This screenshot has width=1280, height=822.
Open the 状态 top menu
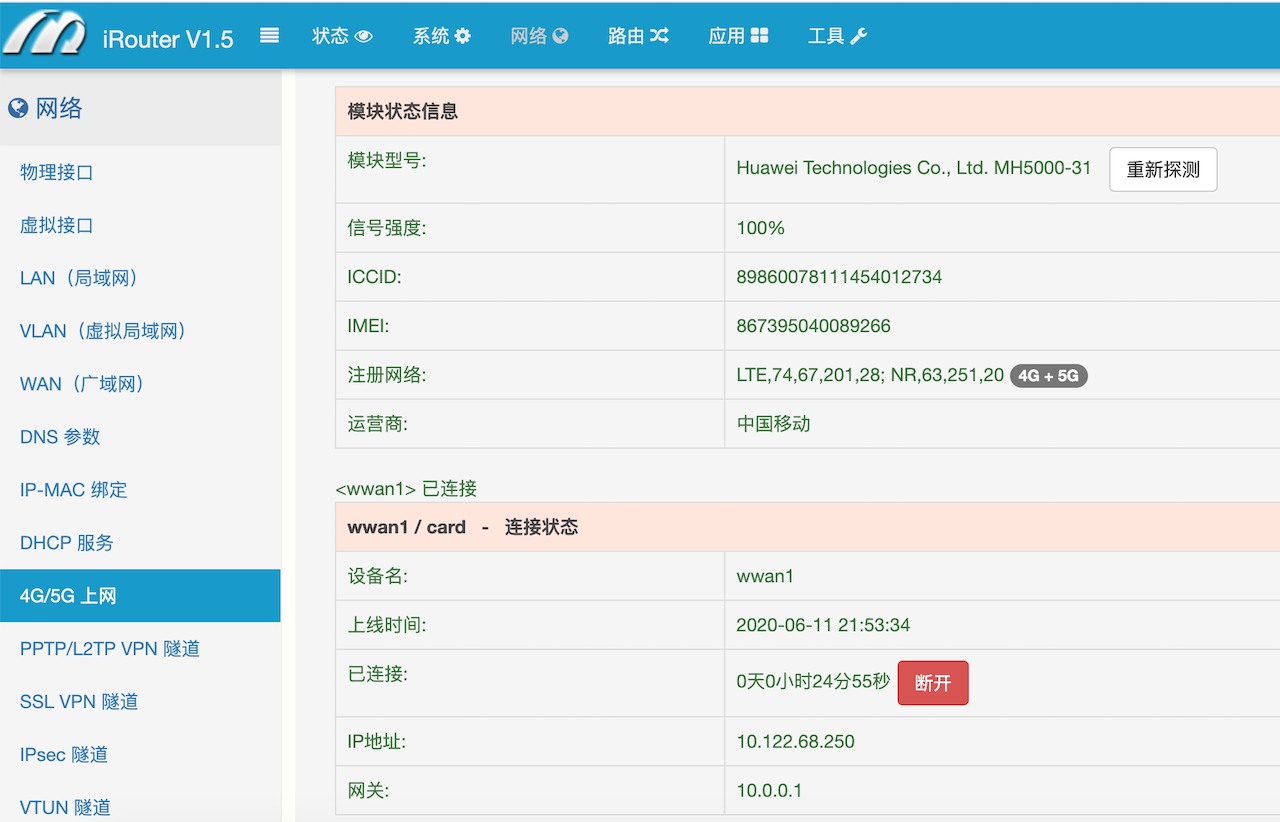click(331, 37)
